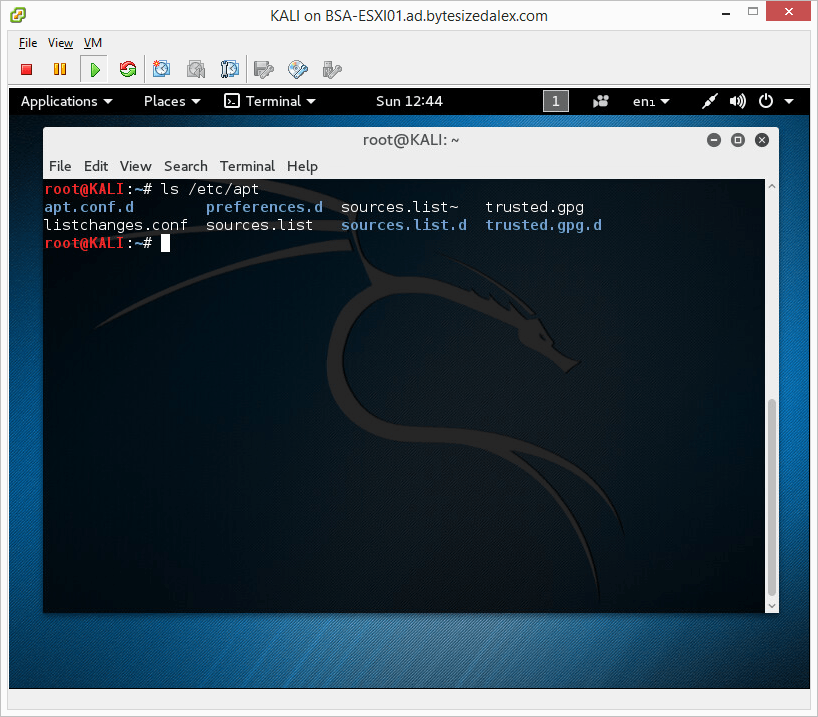Reset the VM using the circular arrows icon

pyautogui.click(x=126, y=69)
